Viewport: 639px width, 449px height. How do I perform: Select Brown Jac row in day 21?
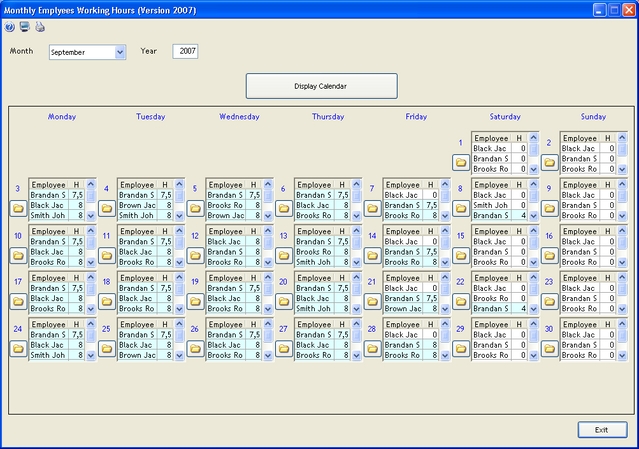pyautogui.click(x=411, y=309)
